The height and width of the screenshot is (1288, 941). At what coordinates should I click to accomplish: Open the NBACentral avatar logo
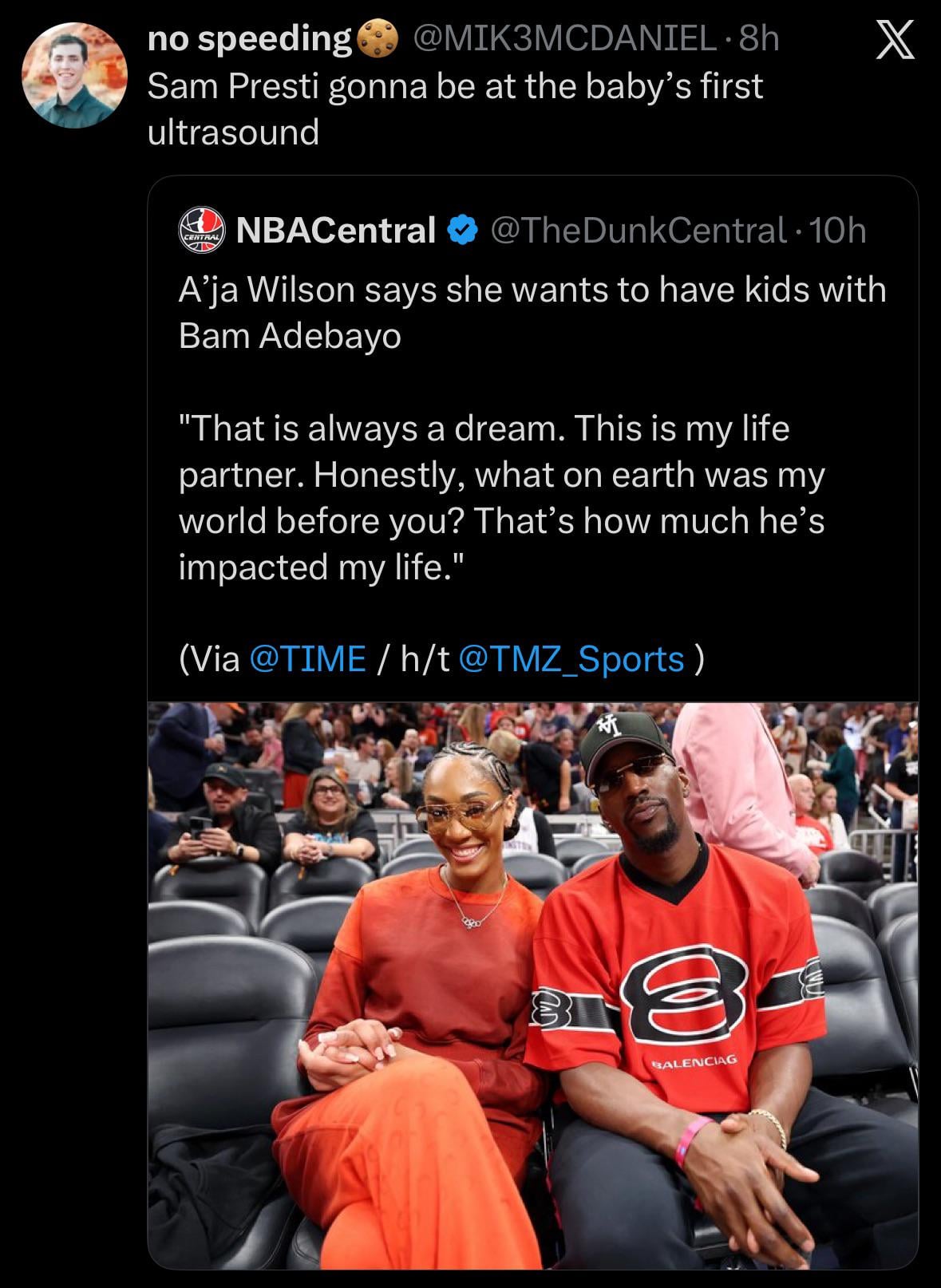[201, 230]
